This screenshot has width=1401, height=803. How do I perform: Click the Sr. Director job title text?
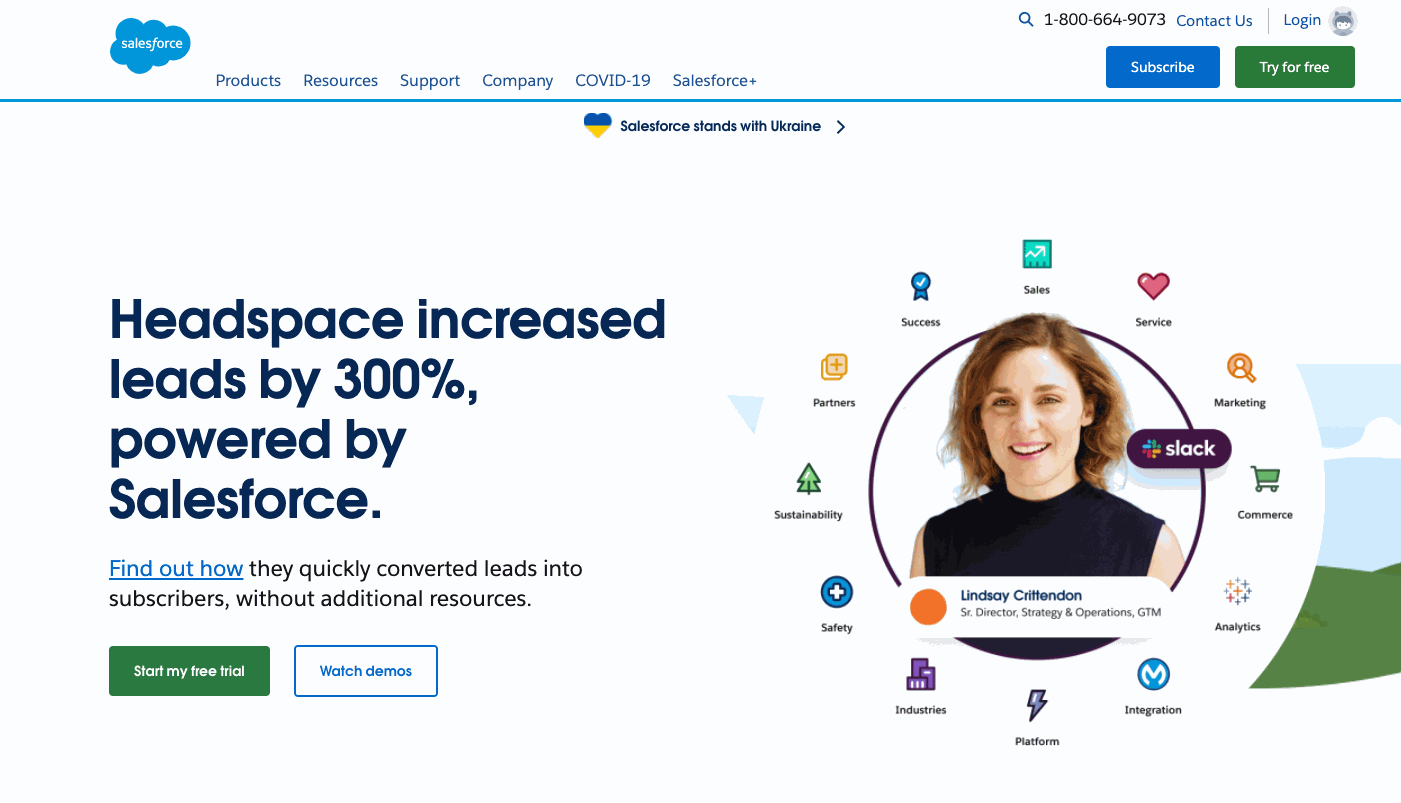click(x=1060, y=613)
